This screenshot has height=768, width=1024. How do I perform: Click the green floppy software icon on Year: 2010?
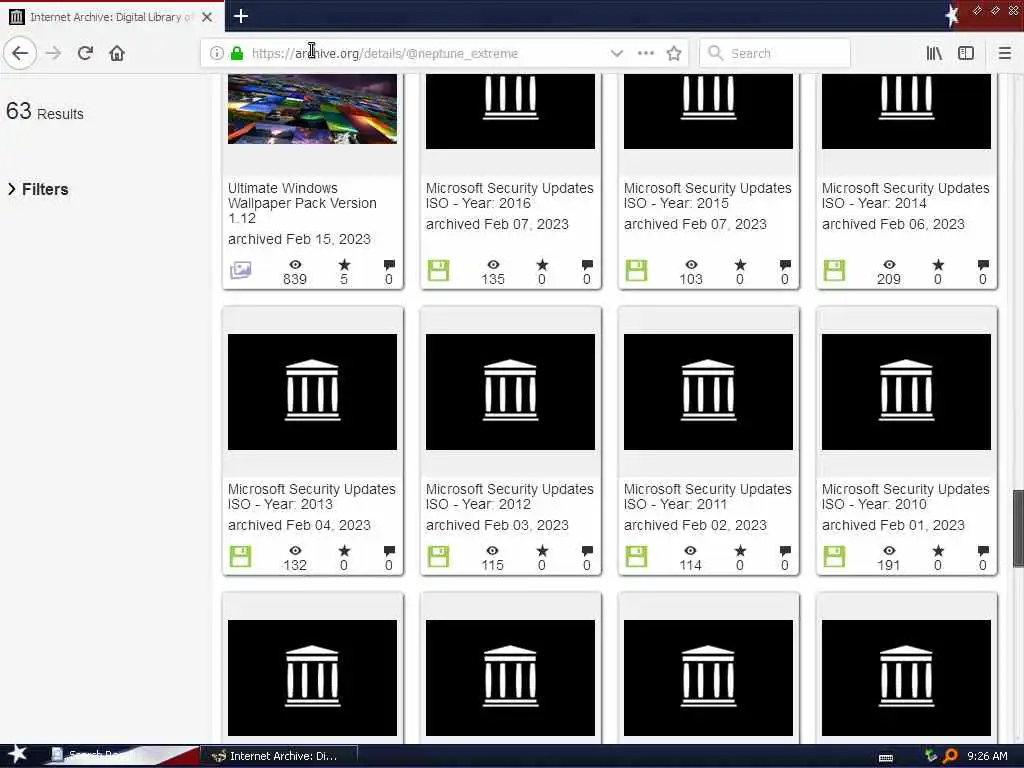click(x=834, y=556)
